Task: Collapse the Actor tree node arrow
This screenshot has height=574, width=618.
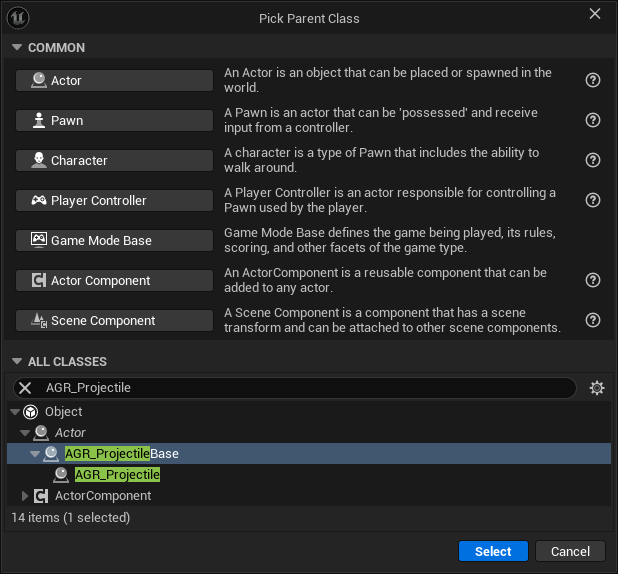Action: tap(25, 433)
